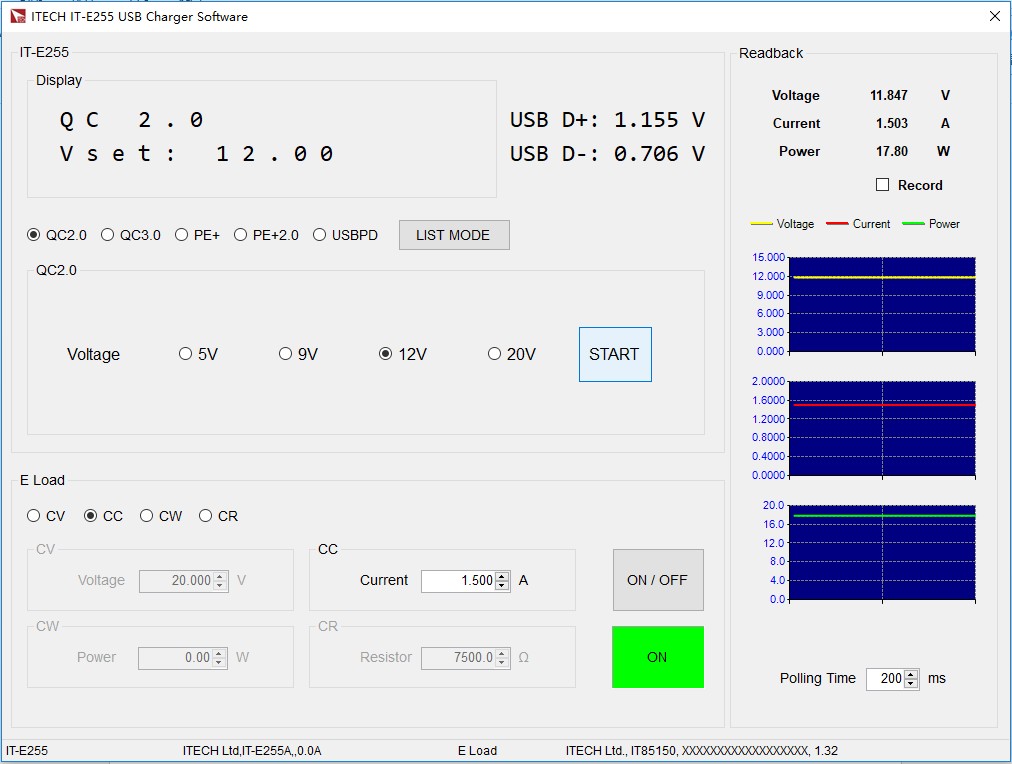Increase Polling Time with up arrow

click(x=911, y=674)
